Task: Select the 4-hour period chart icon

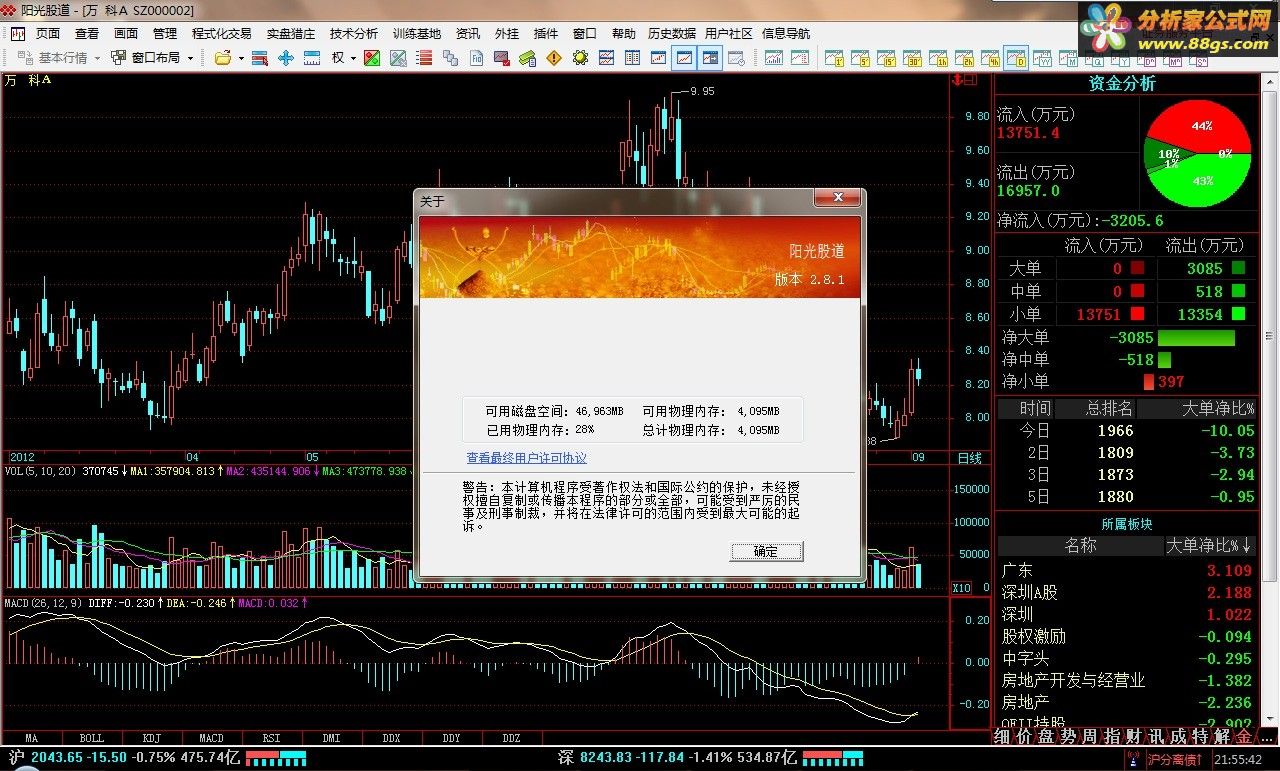Action: click(991, 58)
